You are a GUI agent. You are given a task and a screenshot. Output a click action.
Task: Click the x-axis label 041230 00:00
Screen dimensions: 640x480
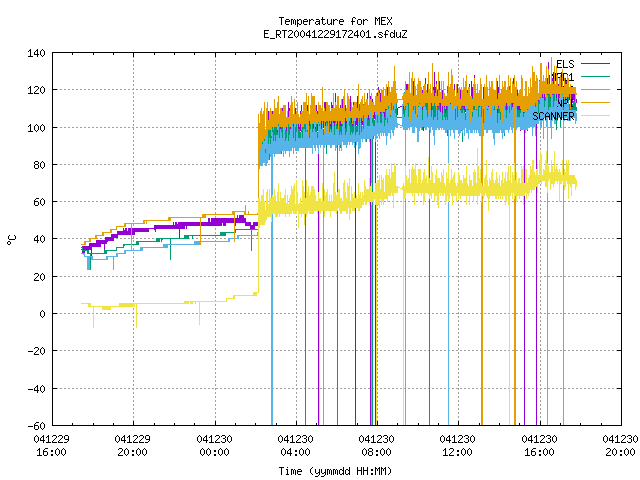(x=214, y=446)
